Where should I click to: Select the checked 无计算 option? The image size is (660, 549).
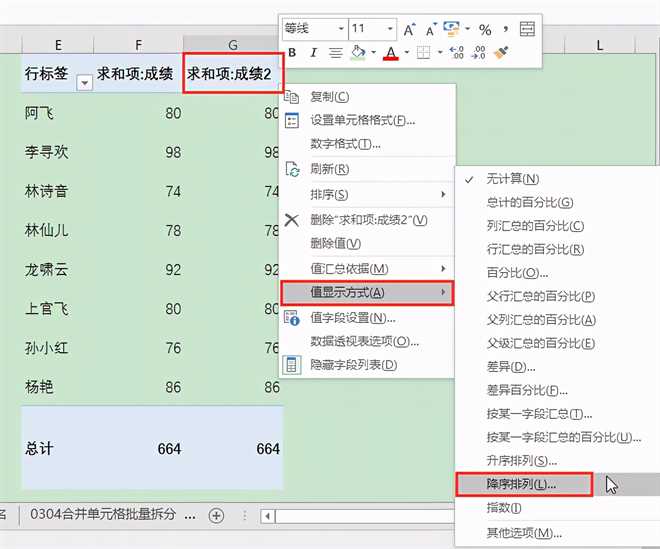click(x=512, y=179)
